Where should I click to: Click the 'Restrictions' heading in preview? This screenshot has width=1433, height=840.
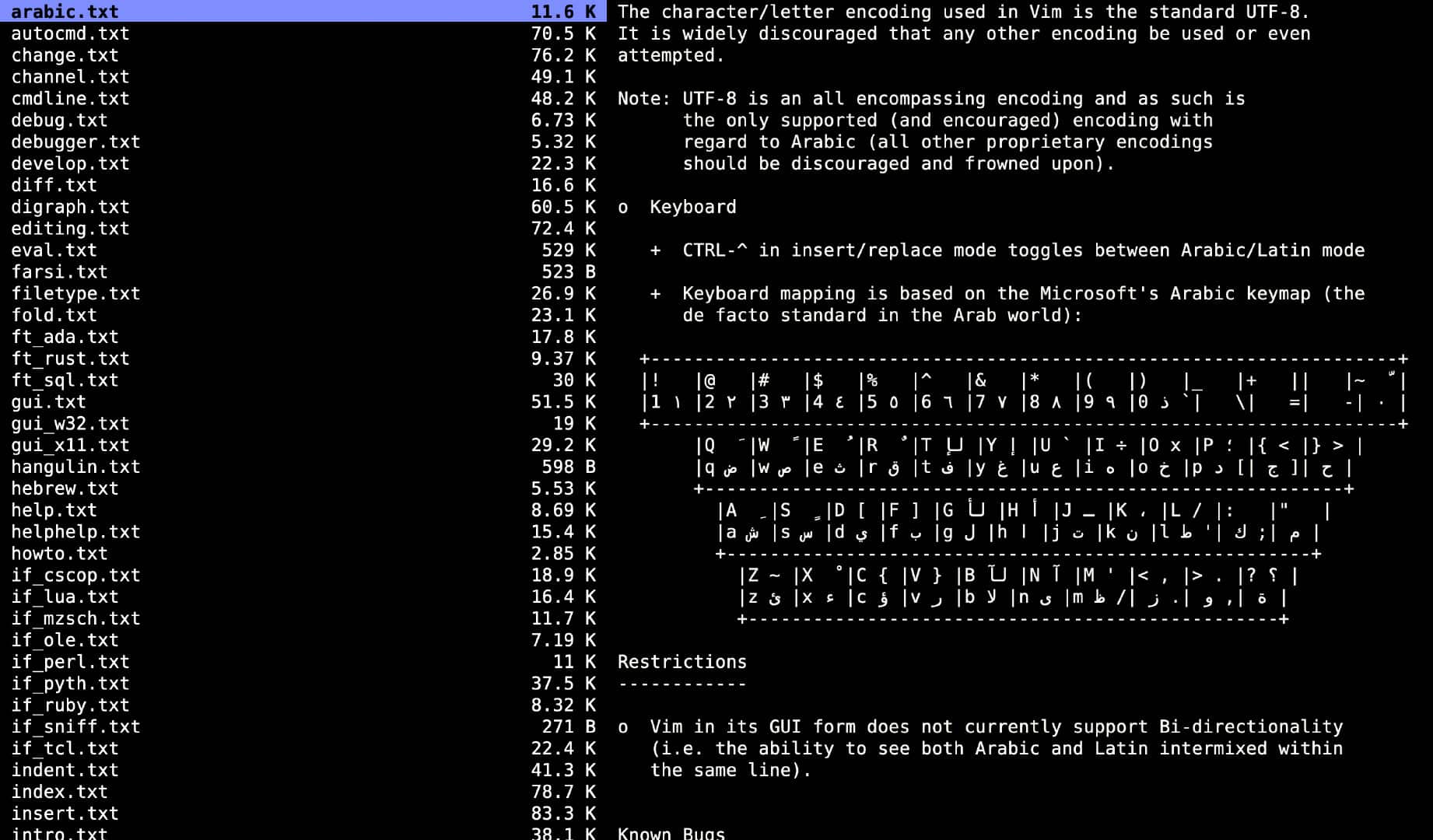(682, 662)
